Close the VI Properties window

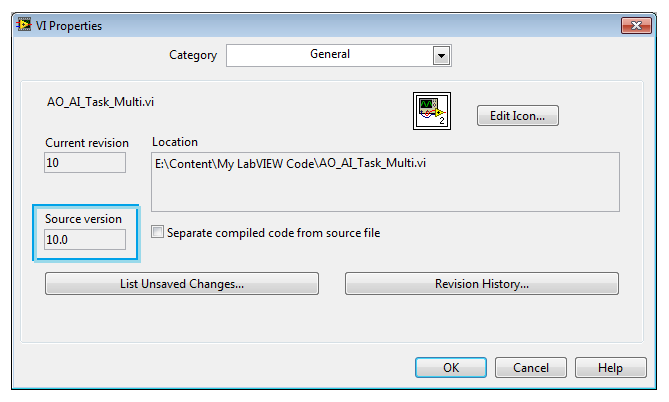point(636,25)
